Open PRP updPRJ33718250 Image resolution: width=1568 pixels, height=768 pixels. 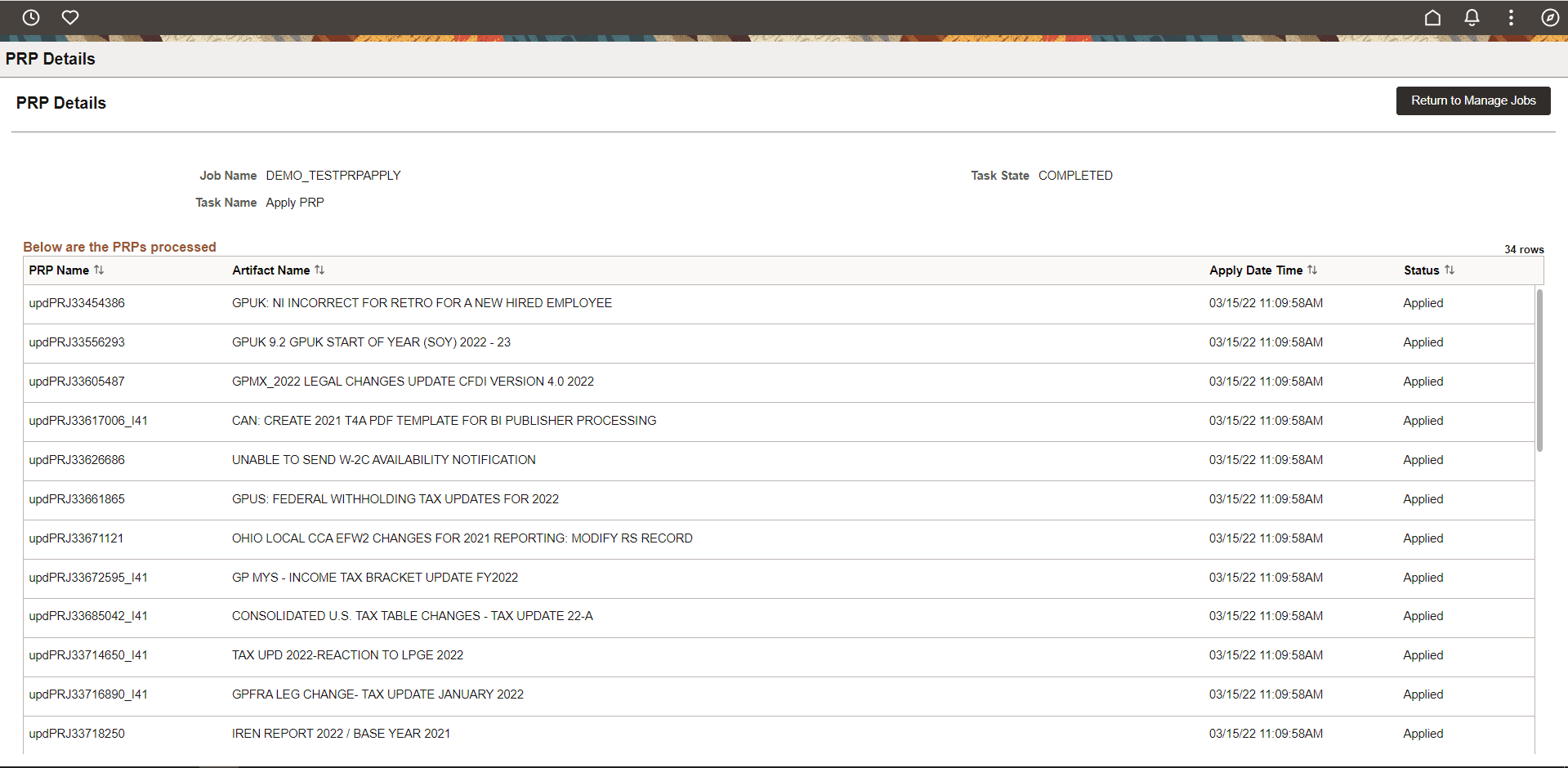pos(77,734)
